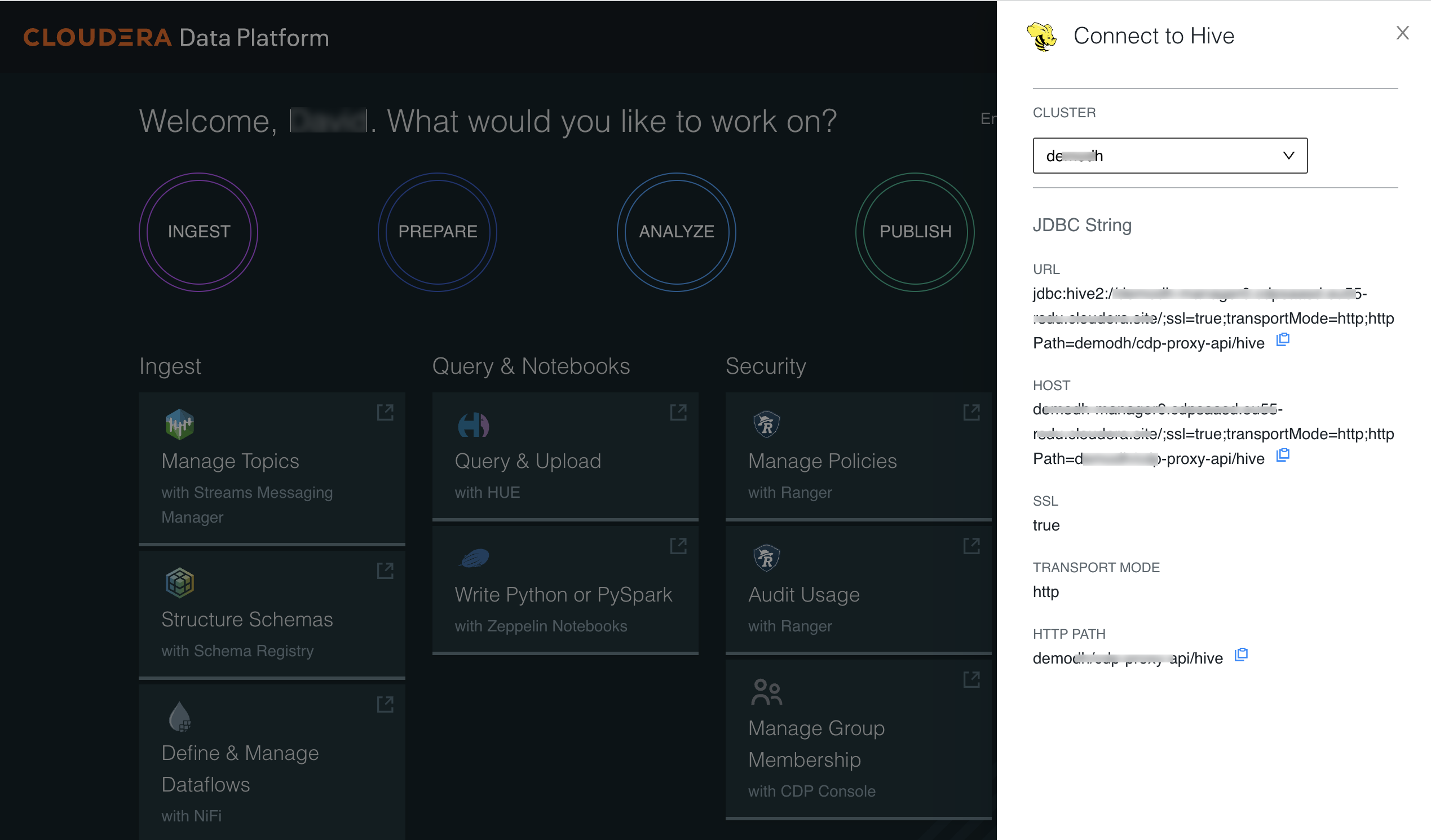Click the 'Query & Notebooks' section heading
Screen dimensions: 1431x840
pos(531,366)
